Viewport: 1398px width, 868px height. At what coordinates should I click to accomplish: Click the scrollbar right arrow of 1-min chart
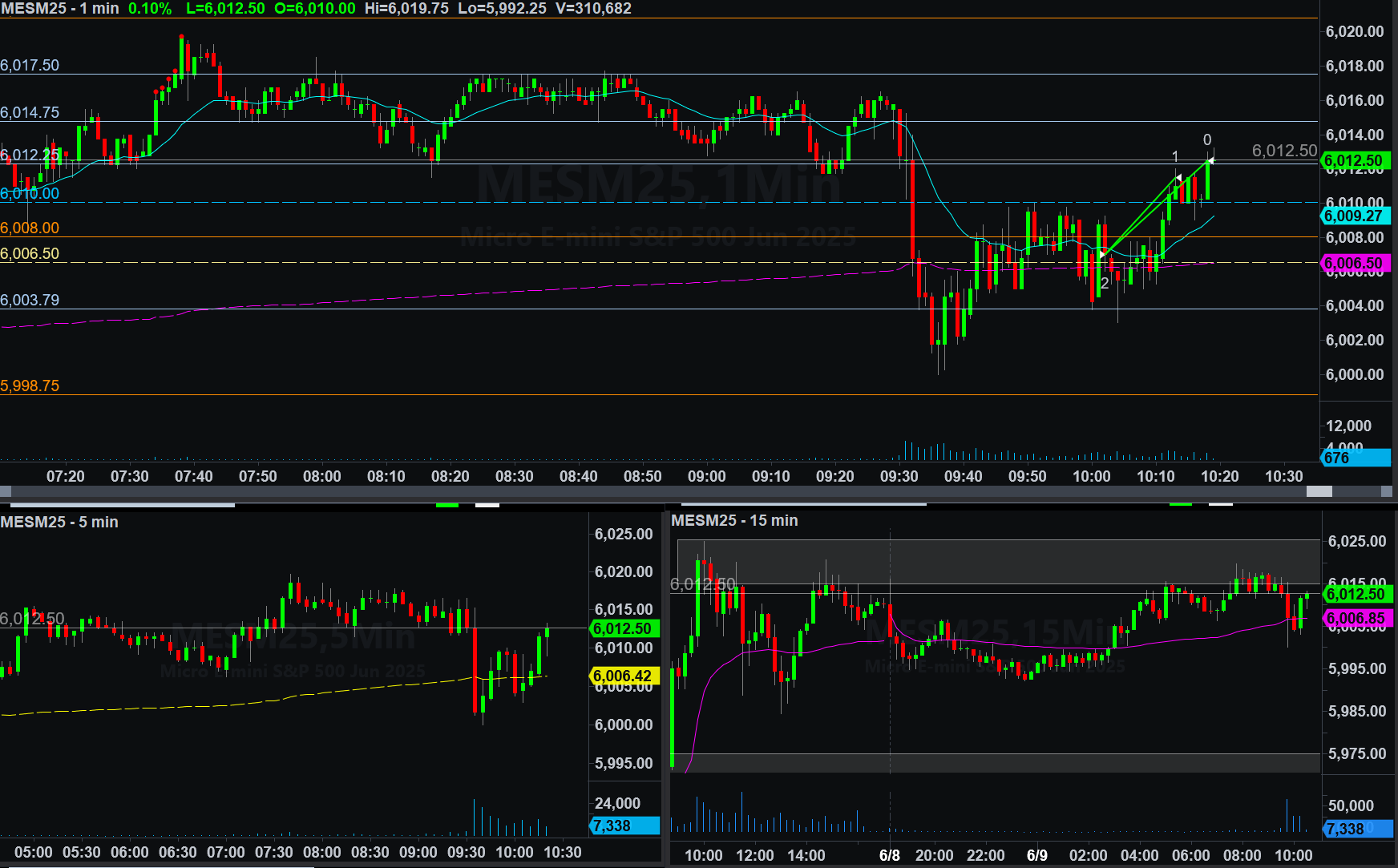(x=1387, y=491)
